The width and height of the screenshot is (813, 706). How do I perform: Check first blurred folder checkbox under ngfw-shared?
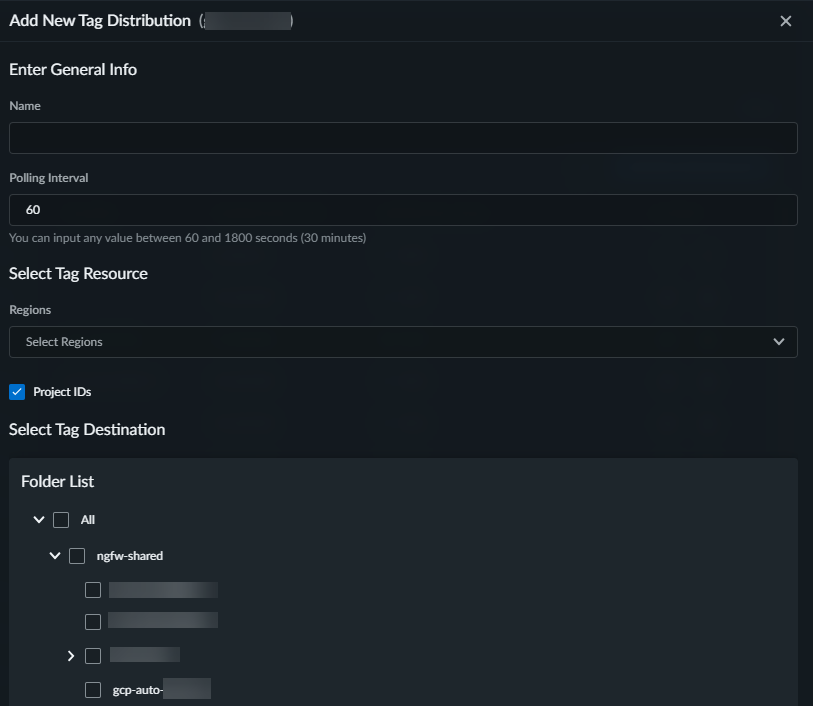pos(93,590)
